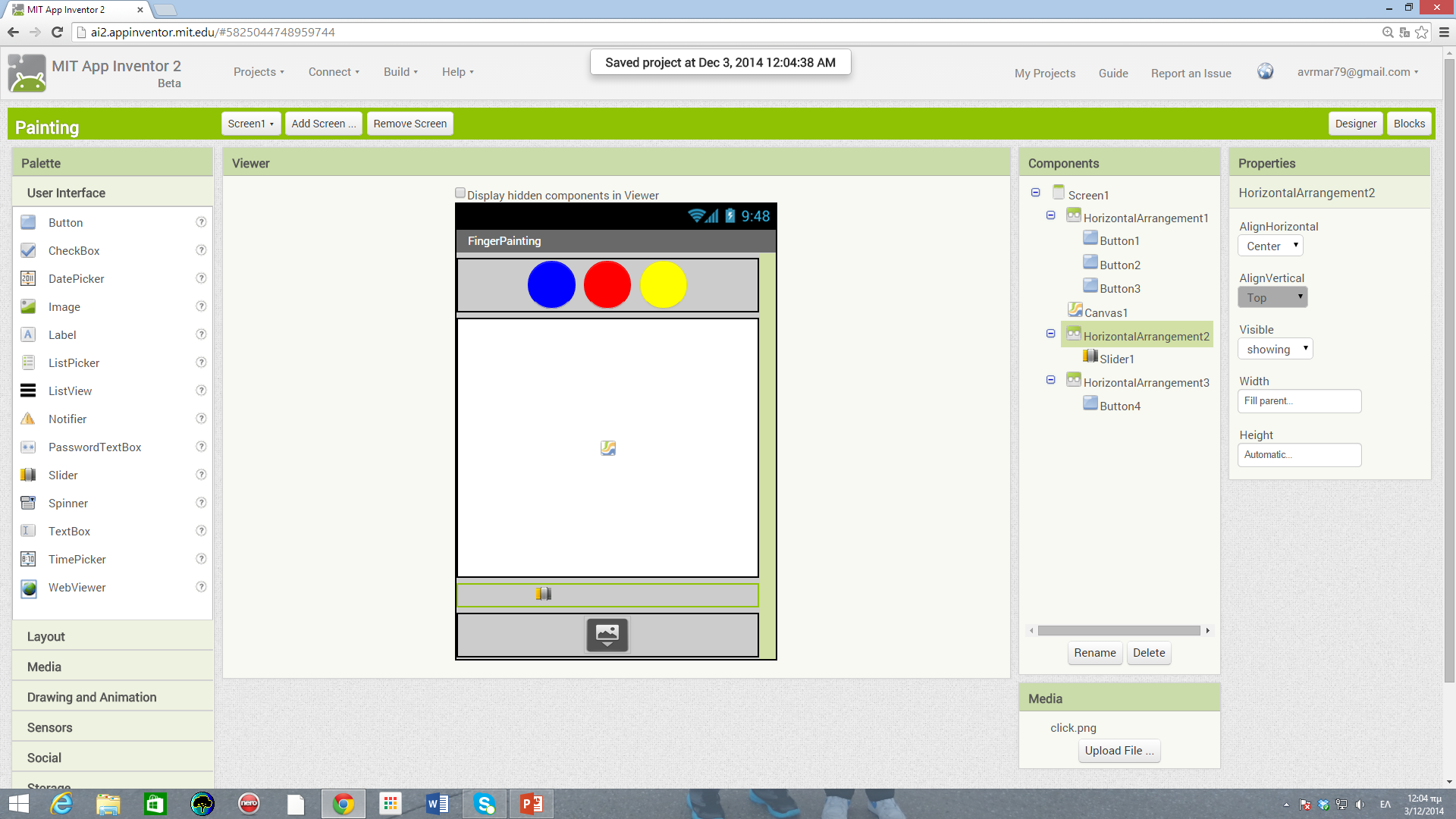This screenshot has height=819, width=1456.
Task: Open the Connect menu
Action: click(x=334, y=72)
